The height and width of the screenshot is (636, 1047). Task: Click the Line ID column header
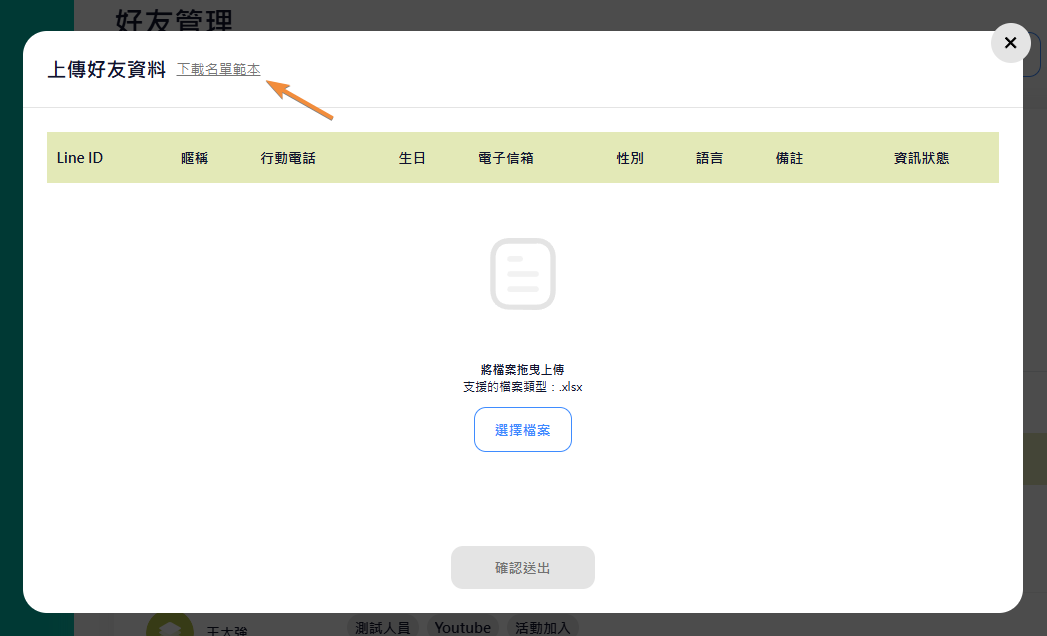[x=80, y=158]
